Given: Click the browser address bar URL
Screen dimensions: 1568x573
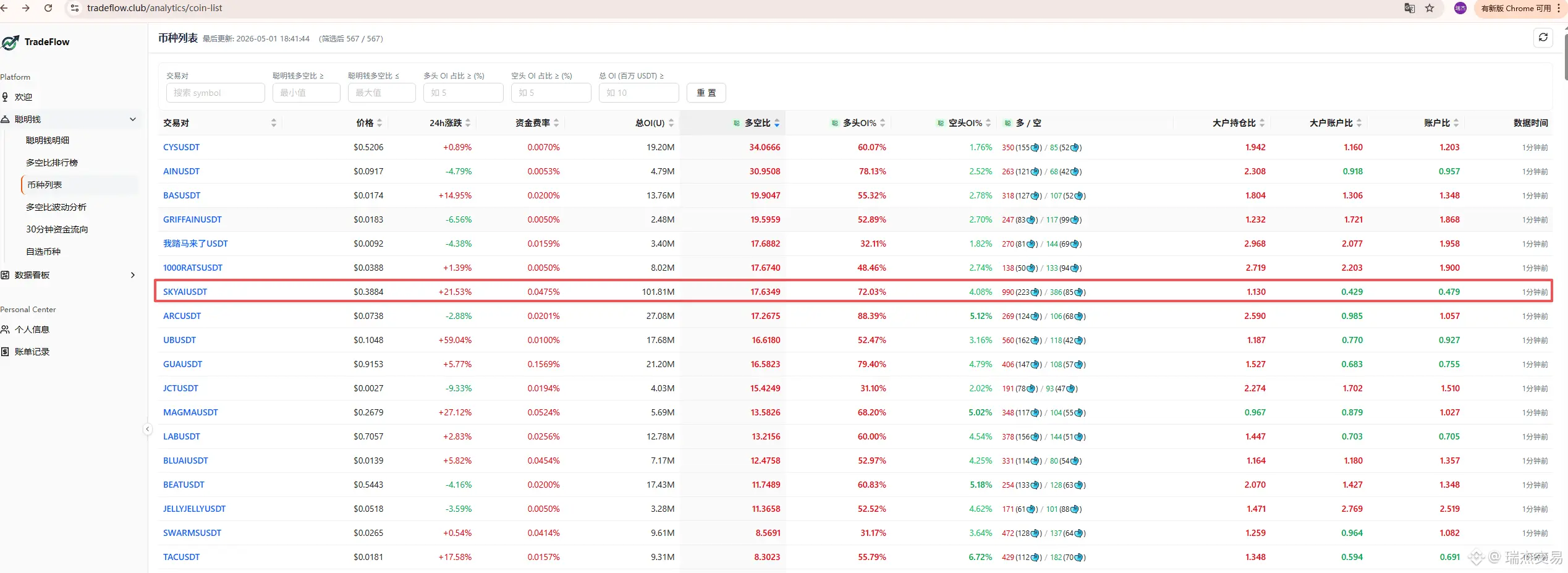Looking at the screenshot, I should 155,8.
